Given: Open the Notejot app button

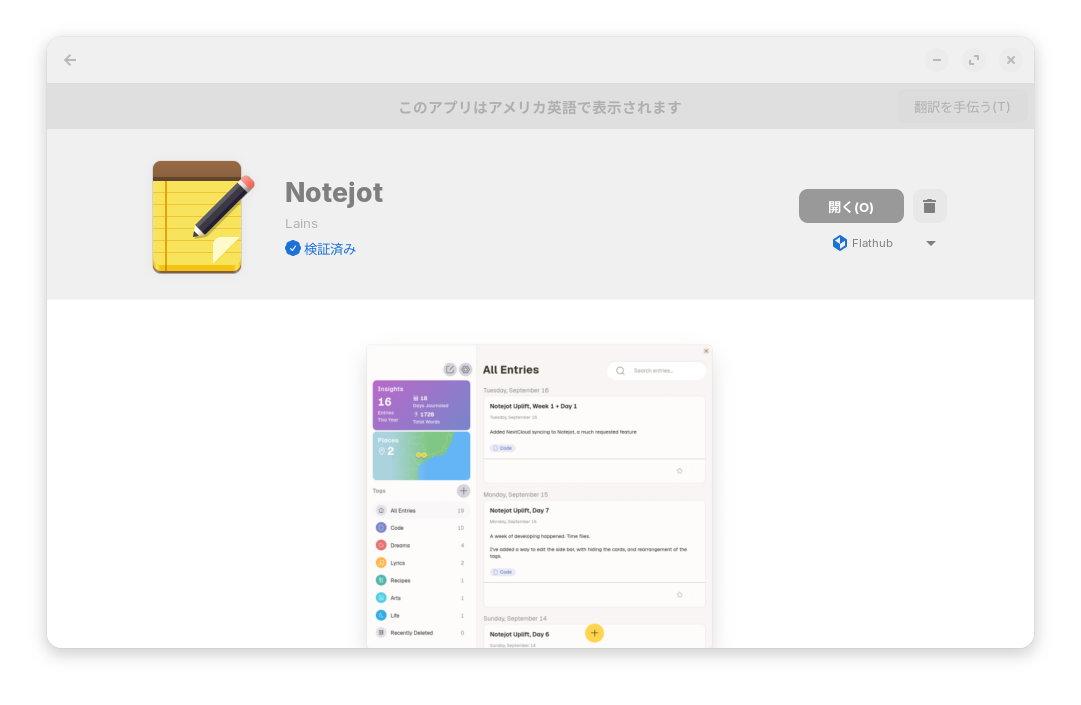Looking at the screenshot, I should pyautogui.click(x=851, y=206).
